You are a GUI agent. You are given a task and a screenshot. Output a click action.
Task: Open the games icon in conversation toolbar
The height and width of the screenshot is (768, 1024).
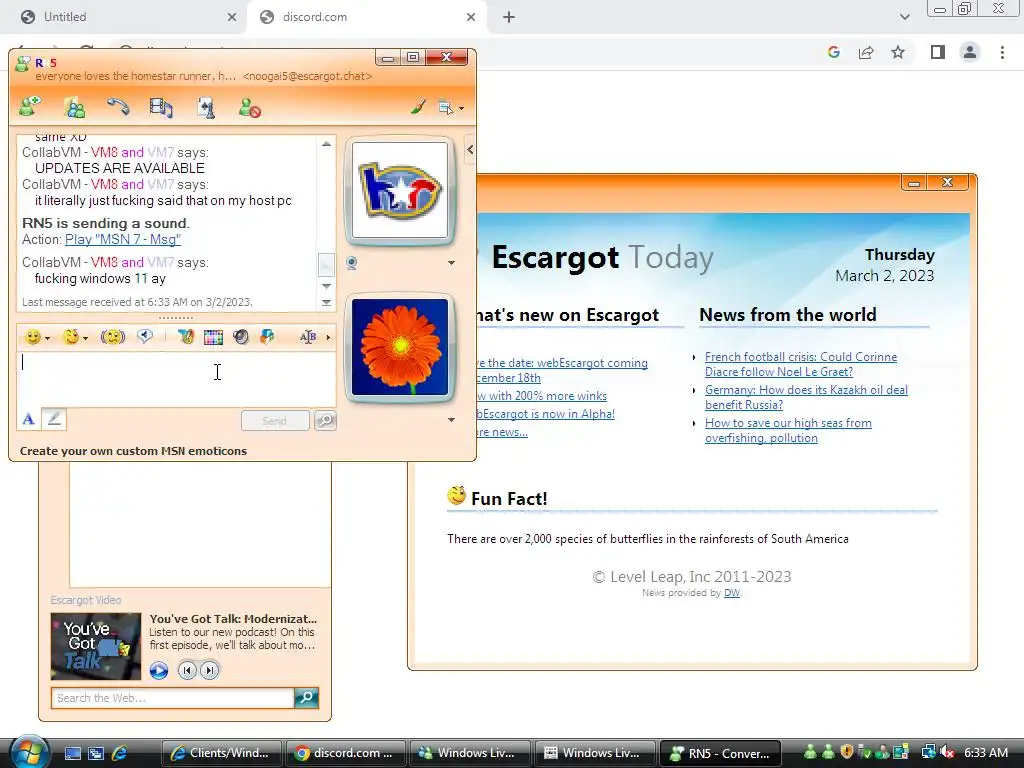pos(206,108)
